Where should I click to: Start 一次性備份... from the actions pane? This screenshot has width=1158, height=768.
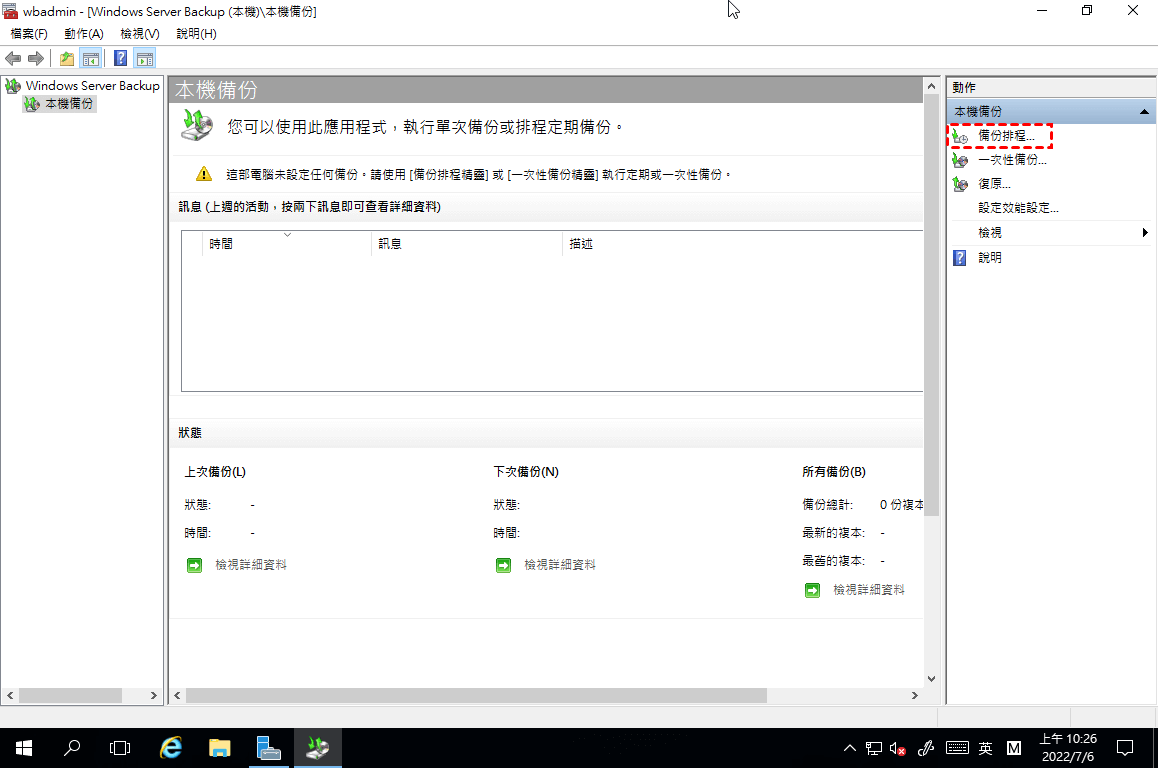coord(1012,160)
